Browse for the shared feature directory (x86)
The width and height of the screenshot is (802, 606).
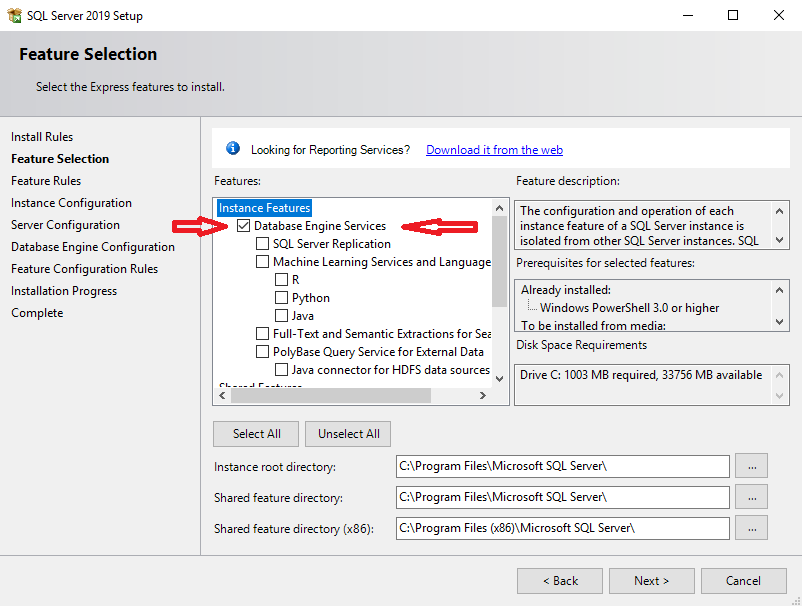point(751,528)
